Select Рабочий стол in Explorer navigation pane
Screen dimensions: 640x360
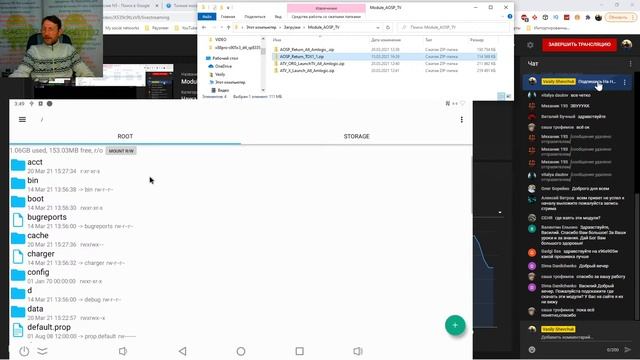[x=222, y=58]
